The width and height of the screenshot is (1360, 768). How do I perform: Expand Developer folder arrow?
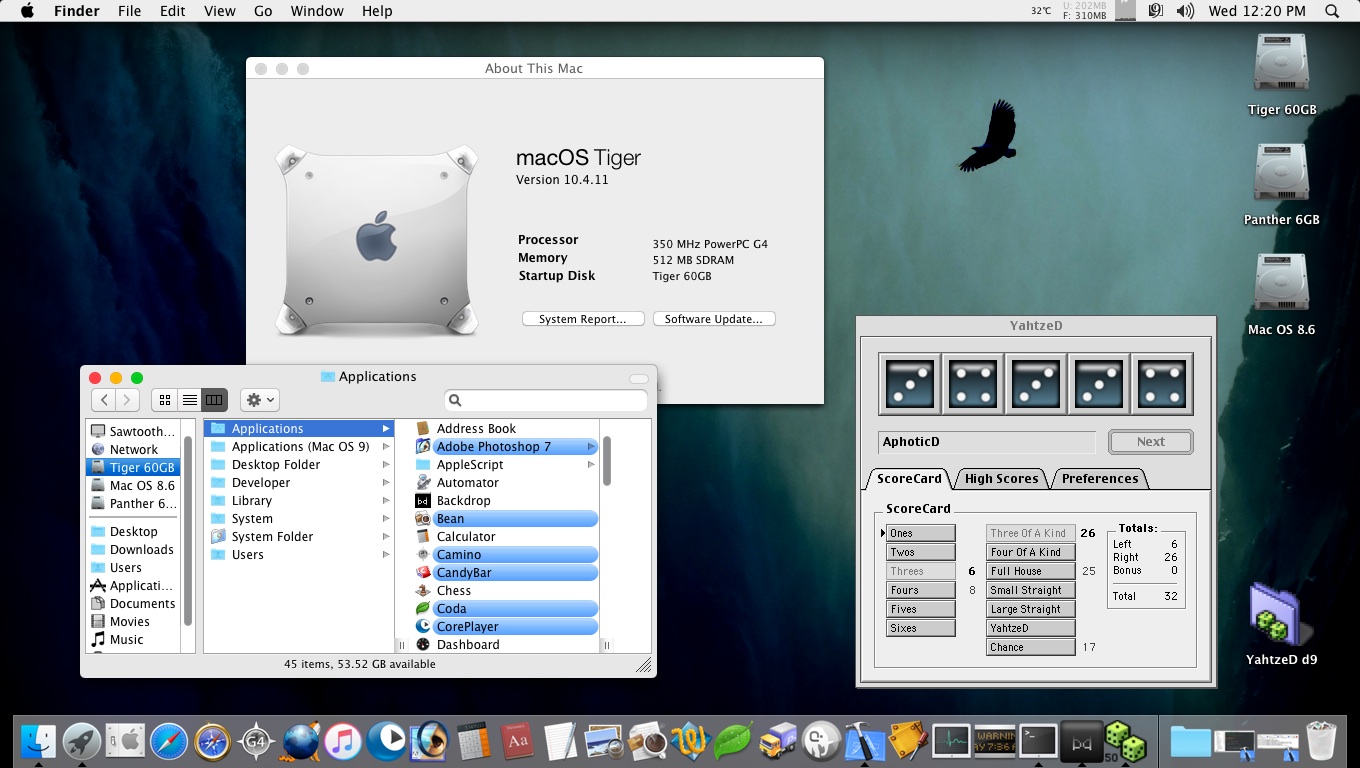tap(386, 483)
